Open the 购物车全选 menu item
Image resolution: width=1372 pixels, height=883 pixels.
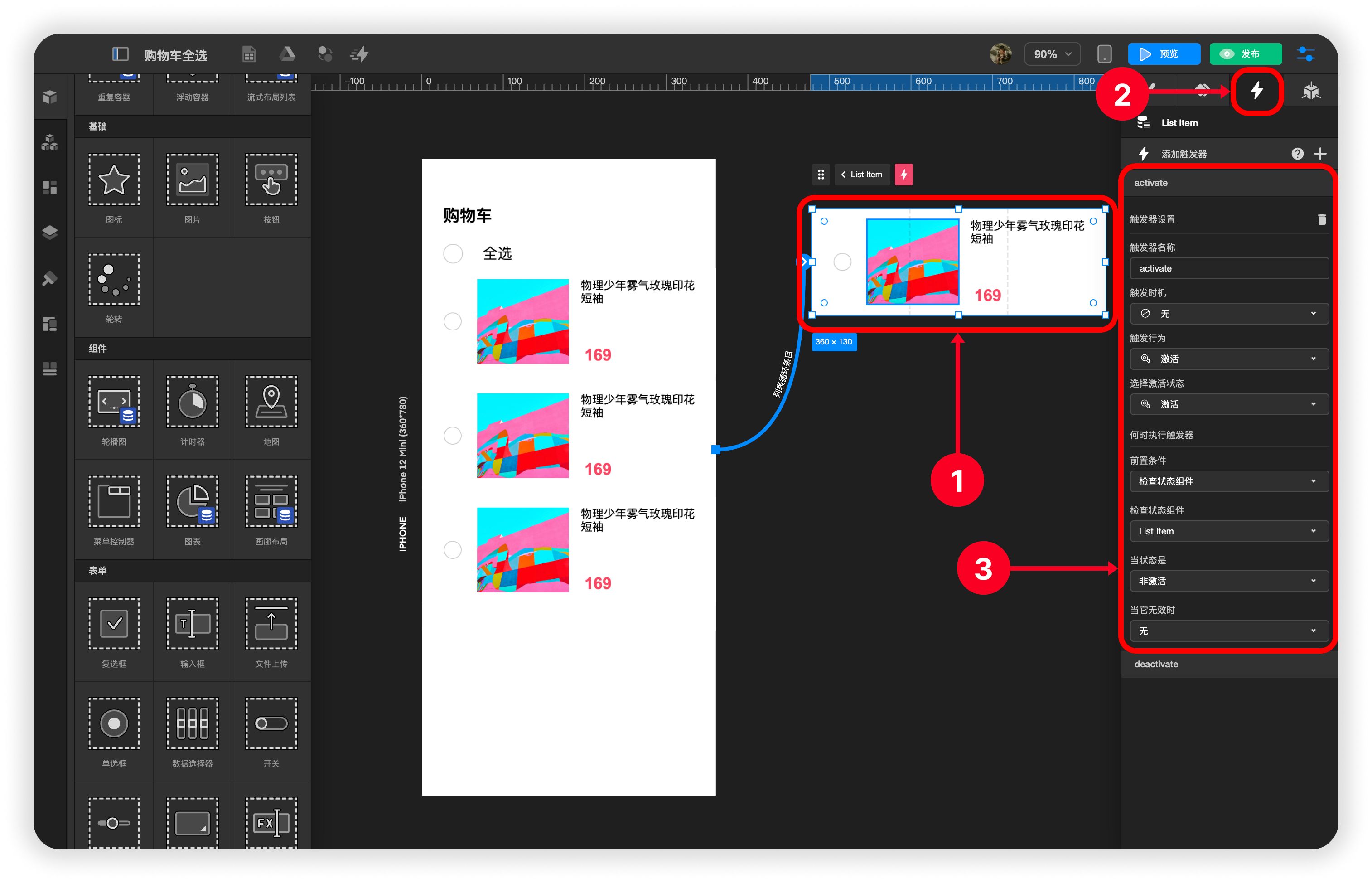tap(176, 55)
